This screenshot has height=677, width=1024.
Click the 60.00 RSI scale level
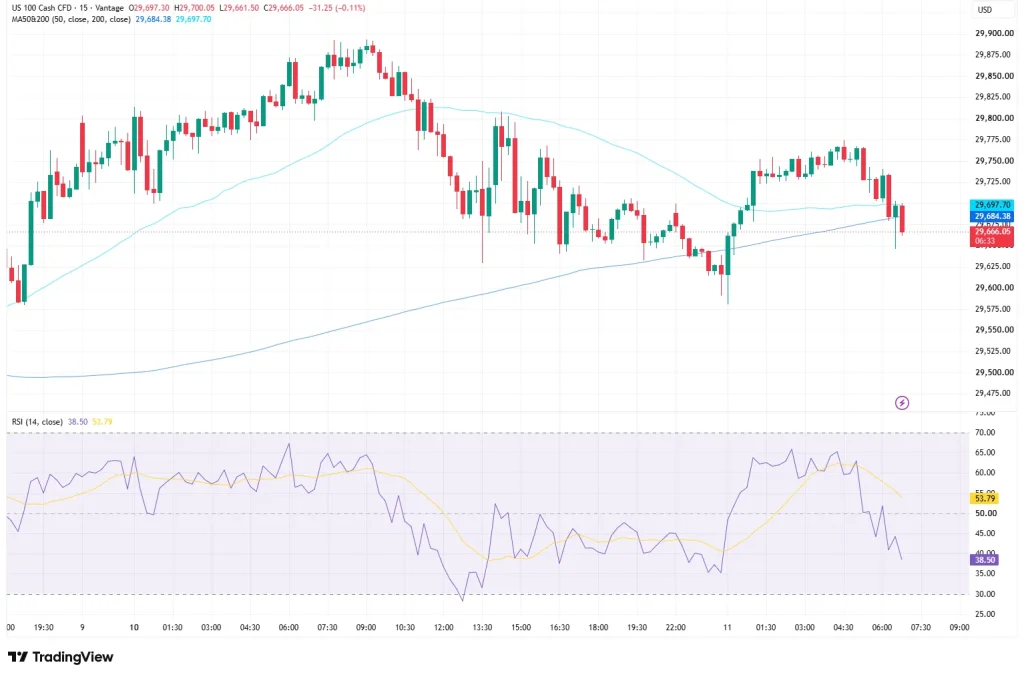click(985, 473)
